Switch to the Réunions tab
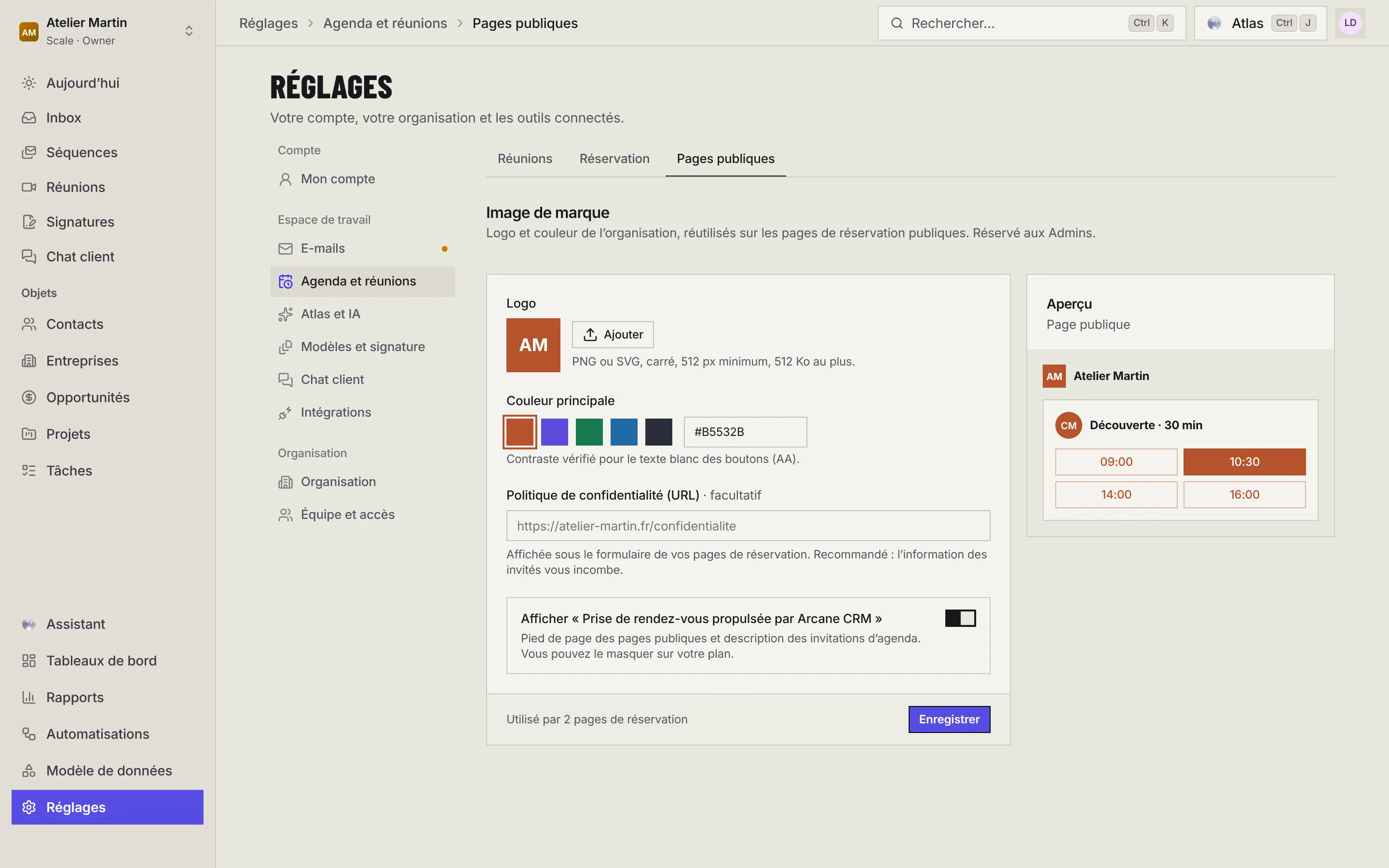 click(x=525, y=159)
